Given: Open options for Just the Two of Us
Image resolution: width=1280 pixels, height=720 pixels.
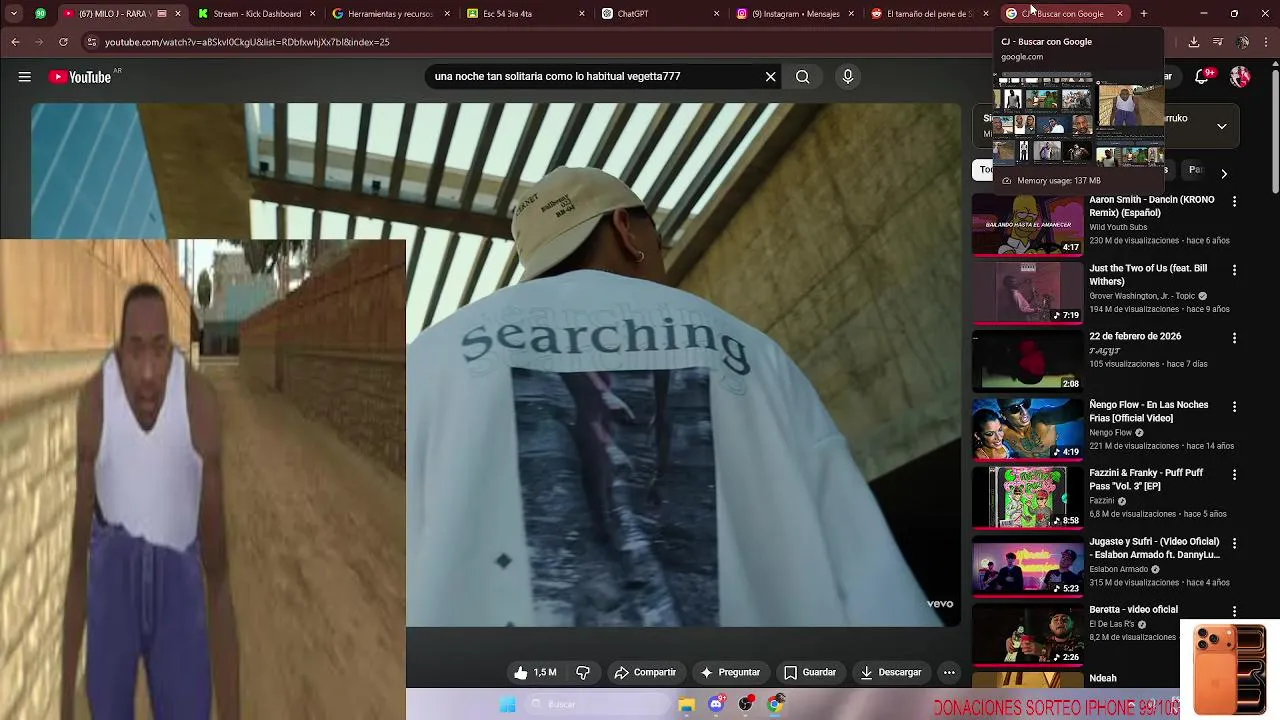Looking at the screenshot, I should [x=1234, y=270].
